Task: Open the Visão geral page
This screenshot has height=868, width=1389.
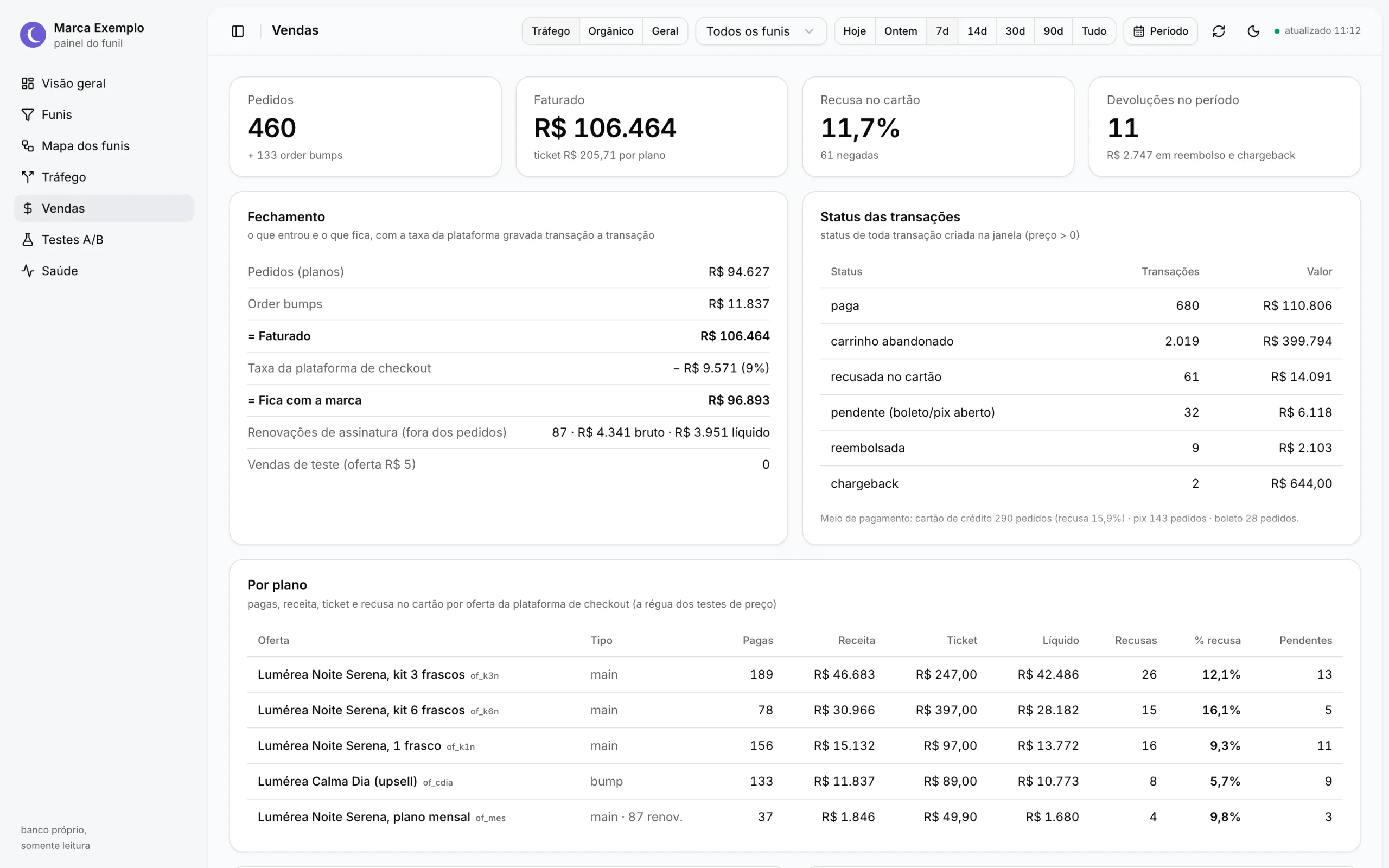Action: pyautogui.click(x=104, y=83)
